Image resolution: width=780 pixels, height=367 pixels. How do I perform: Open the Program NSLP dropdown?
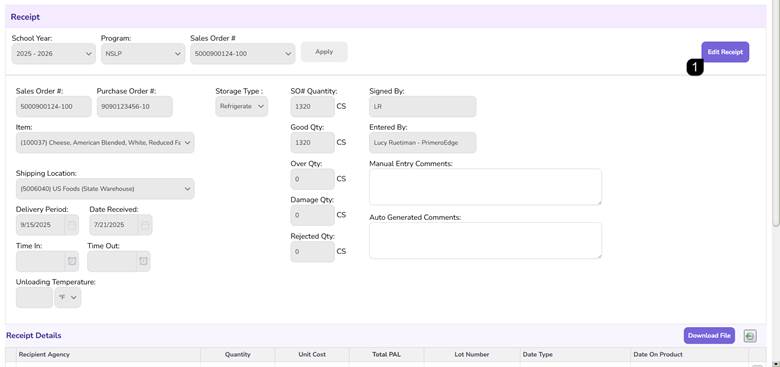click(143, 53)
